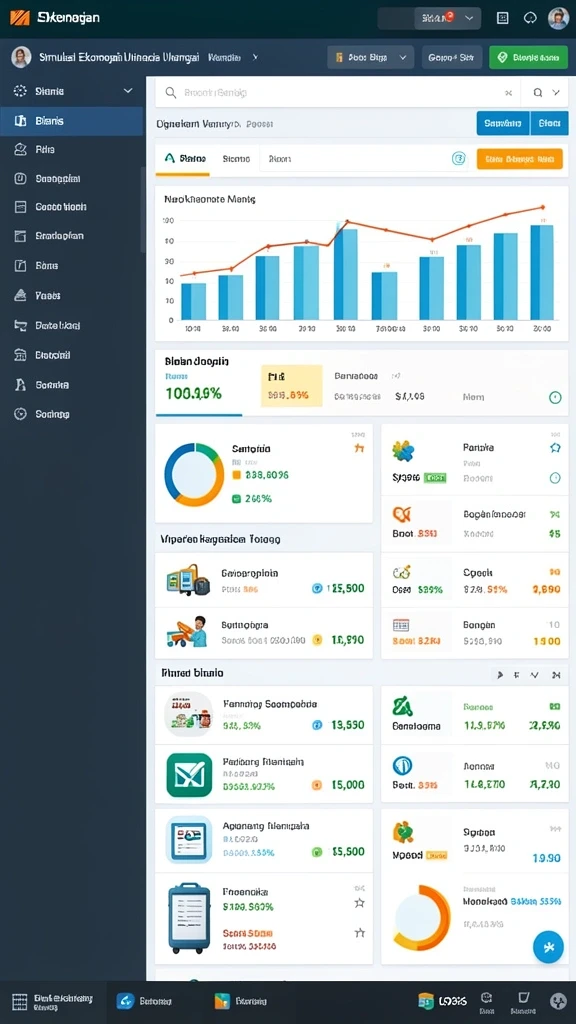576x1024 pixels.
Task: Select the second tab next to the active one
Action: [x=236, y=159]
